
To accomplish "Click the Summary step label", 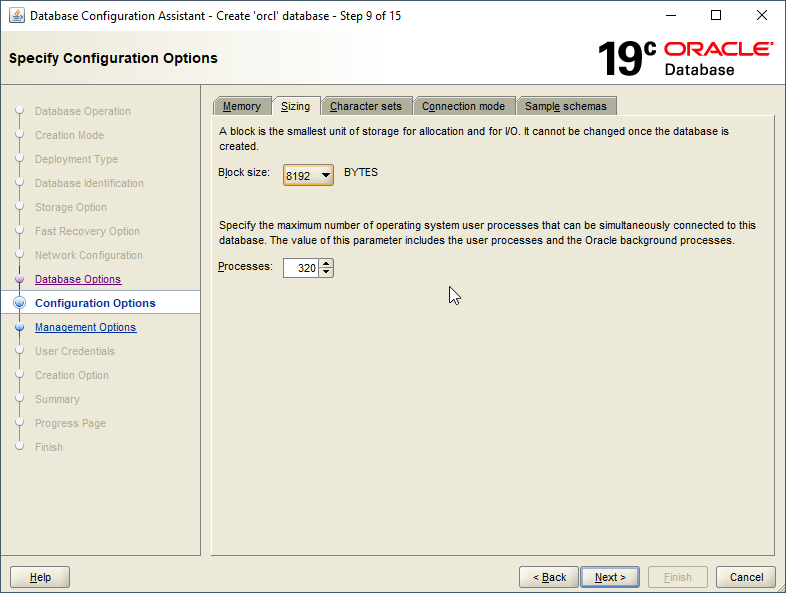I will (57, 400).
